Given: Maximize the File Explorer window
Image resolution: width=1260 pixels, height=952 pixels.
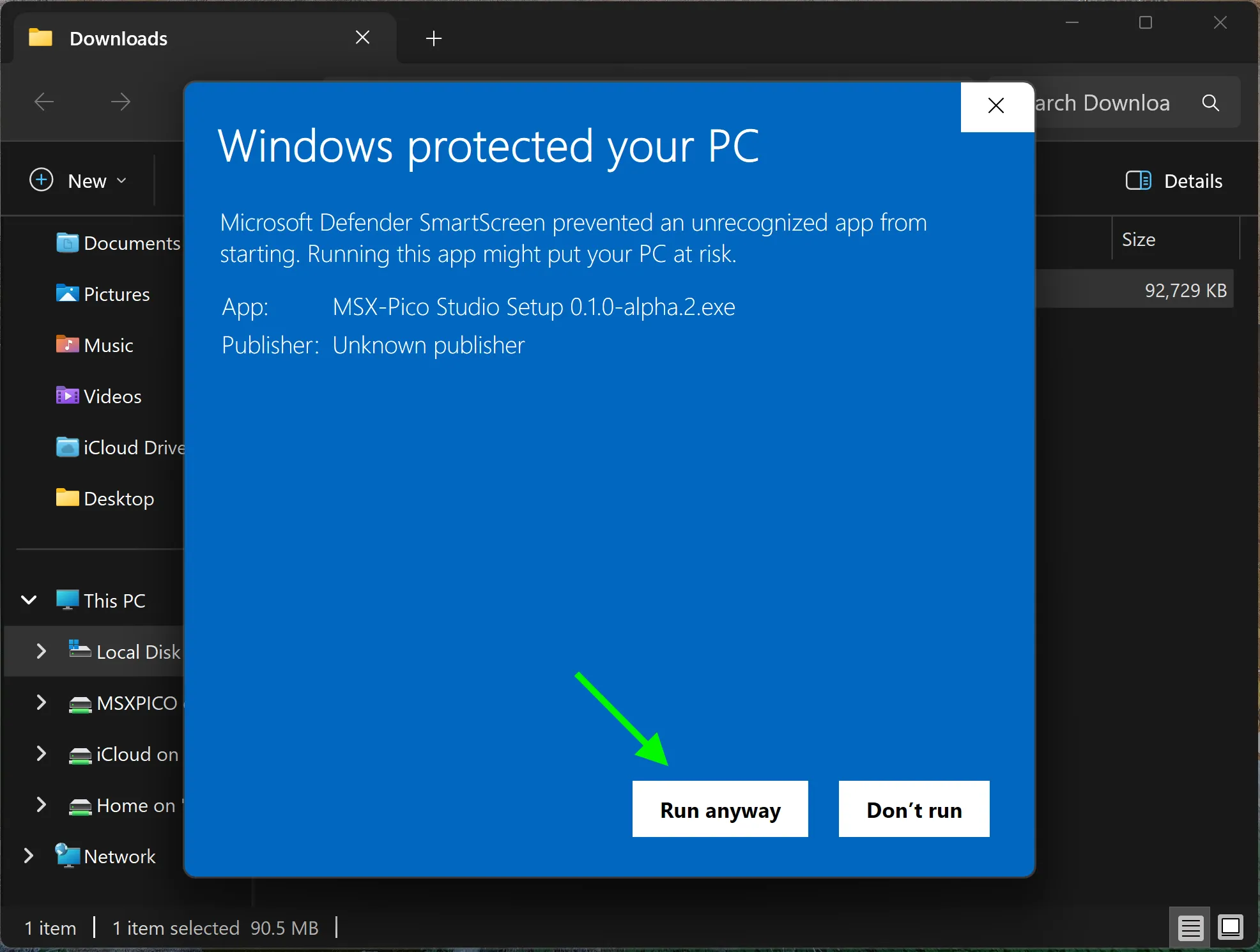Looking at the screenshot, I should point(1146,22).
